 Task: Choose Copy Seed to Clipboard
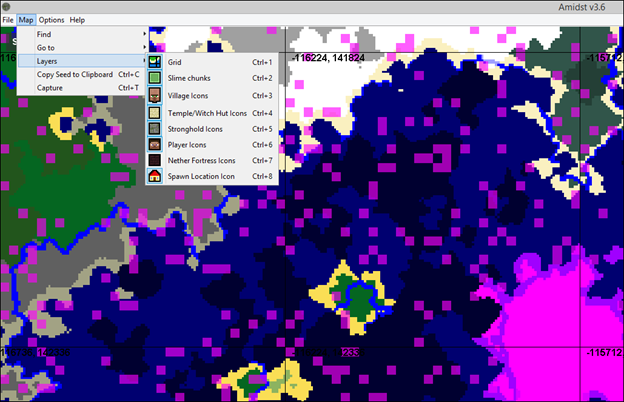coord(83,74)
